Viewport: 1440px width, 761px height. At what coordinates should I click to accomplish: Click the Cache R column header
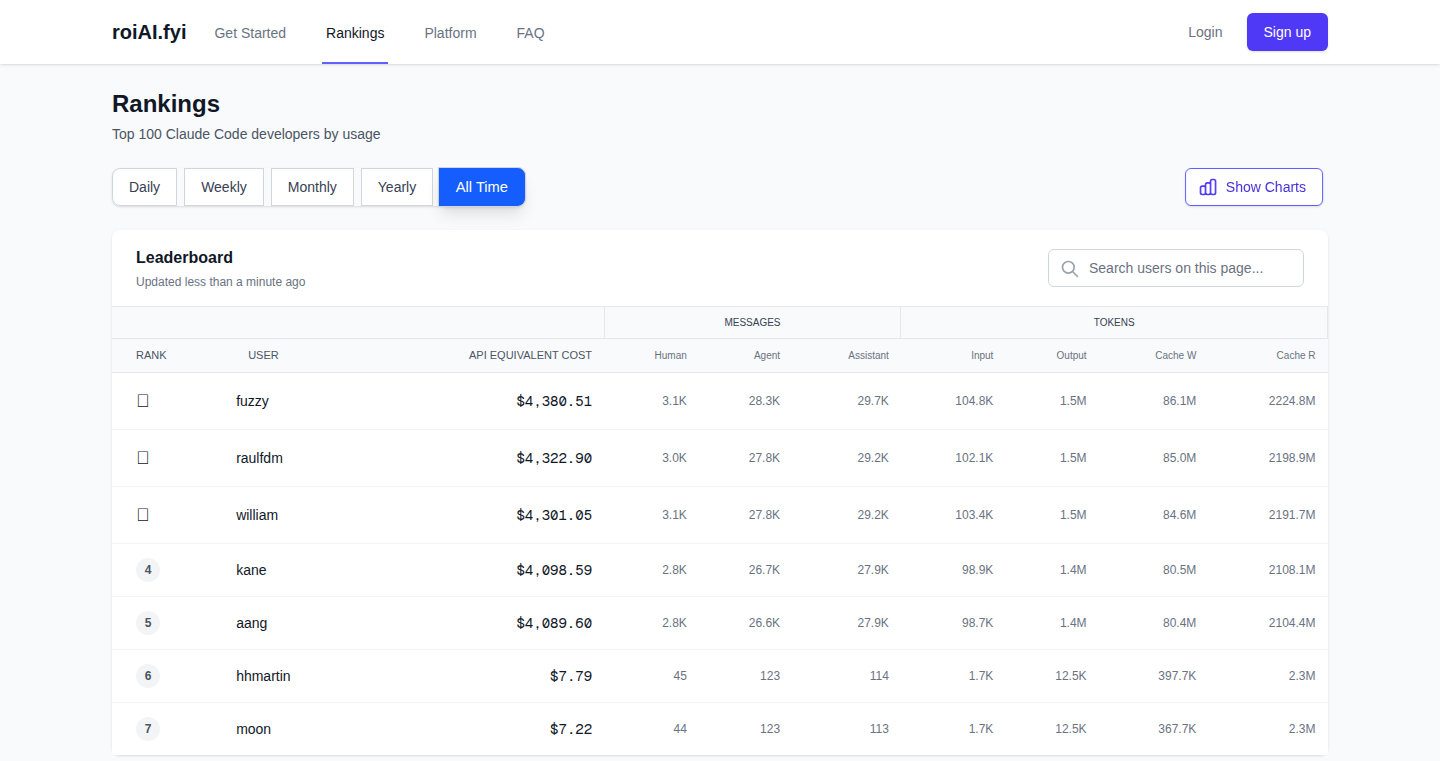(1296, 355)
